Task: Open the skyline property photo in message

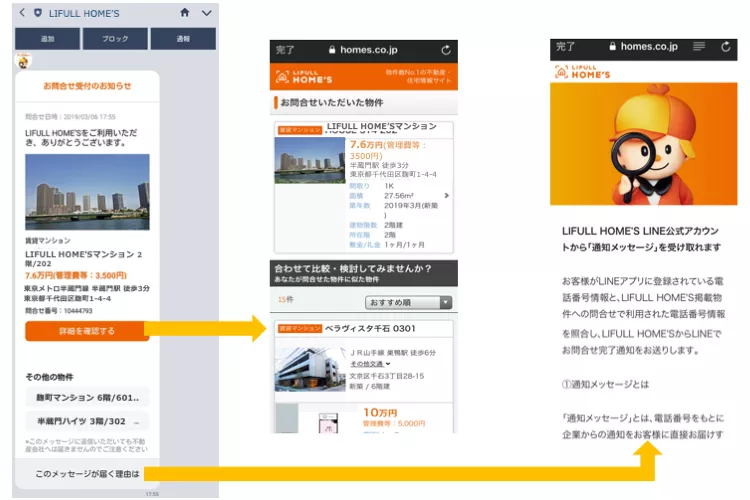Action: [x=87, y=192]
